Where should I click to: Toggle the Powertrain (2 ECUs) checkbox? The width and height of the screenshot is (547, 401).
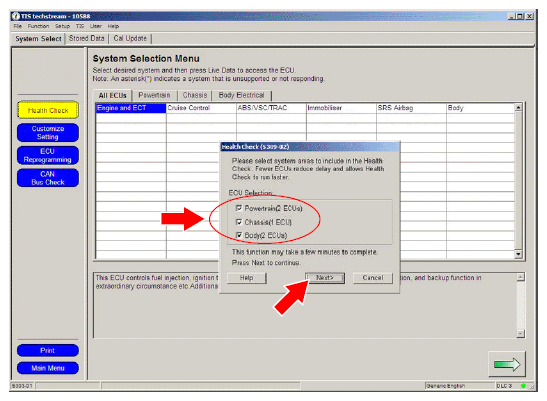click(239, 208)
